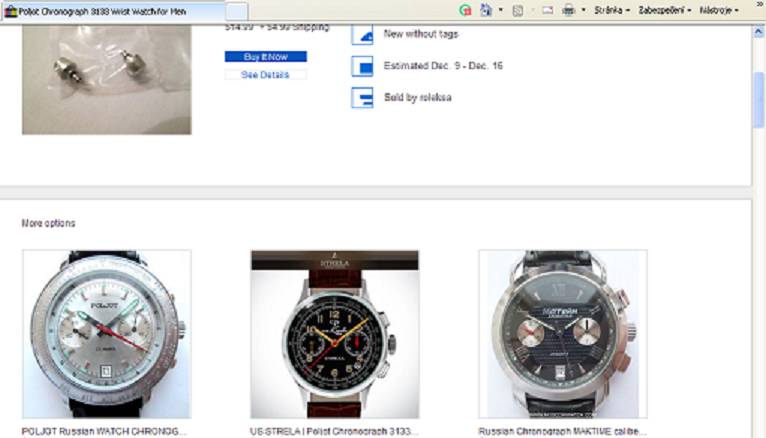Open the silver POLJOT Russian watch thumbnail
The height and width of the screenshot is (438, 766).
pos(107,334)
